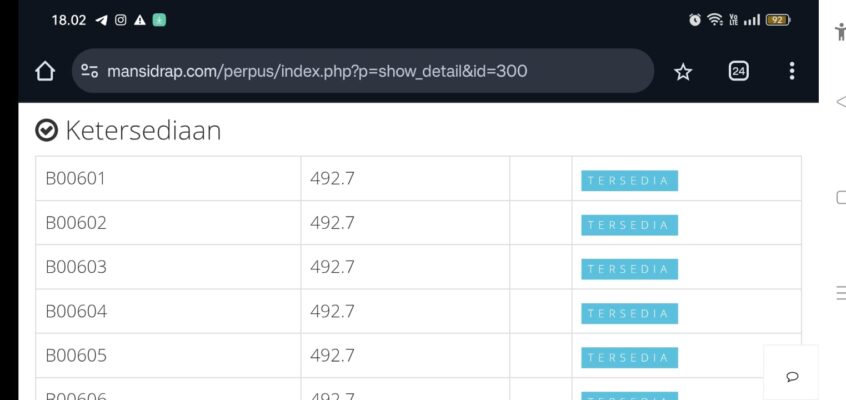Tap the 492.7 call number in row B00604

[x=333, y=312]
